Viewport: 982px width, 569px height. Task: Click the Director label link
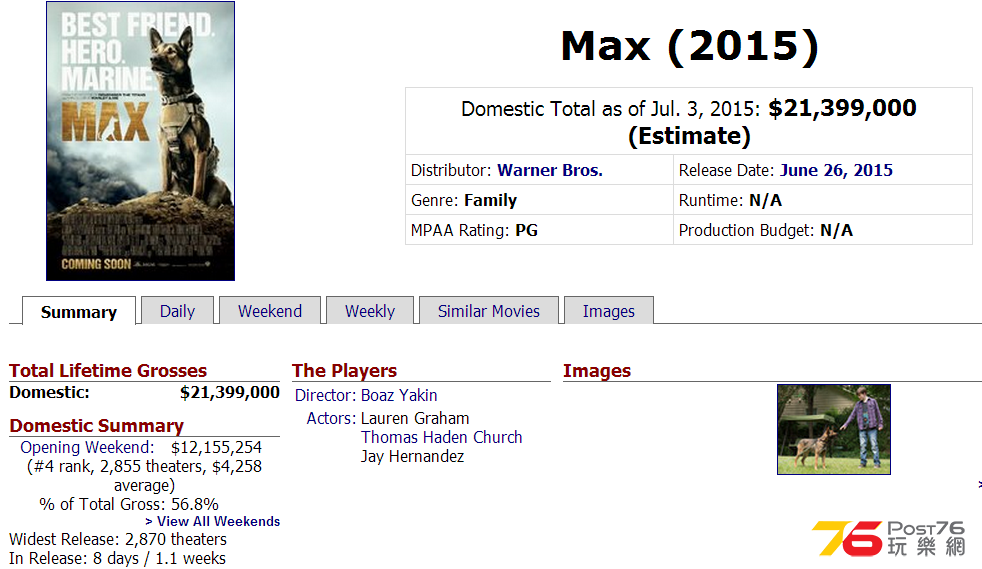326,395
